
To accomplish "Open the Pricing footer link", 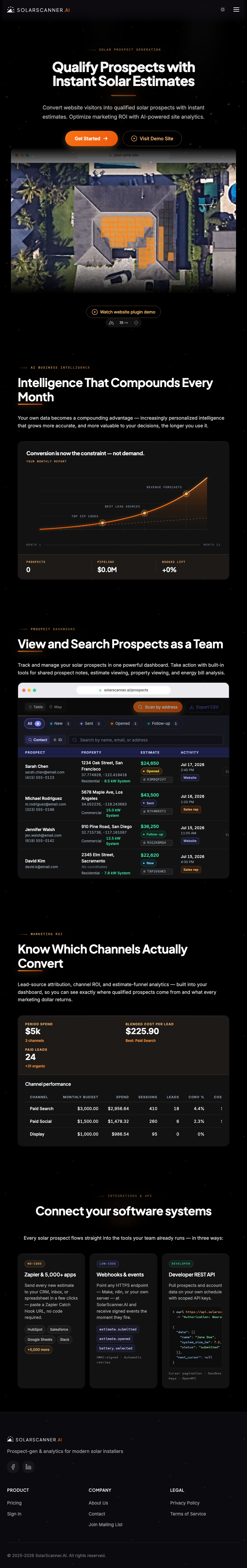I will pyautogui.click(x=14, y=1502).
